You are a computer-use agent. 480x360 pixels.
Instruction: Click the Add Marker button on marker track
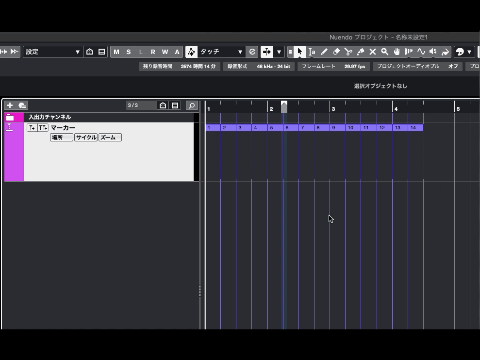pos(32,128)
